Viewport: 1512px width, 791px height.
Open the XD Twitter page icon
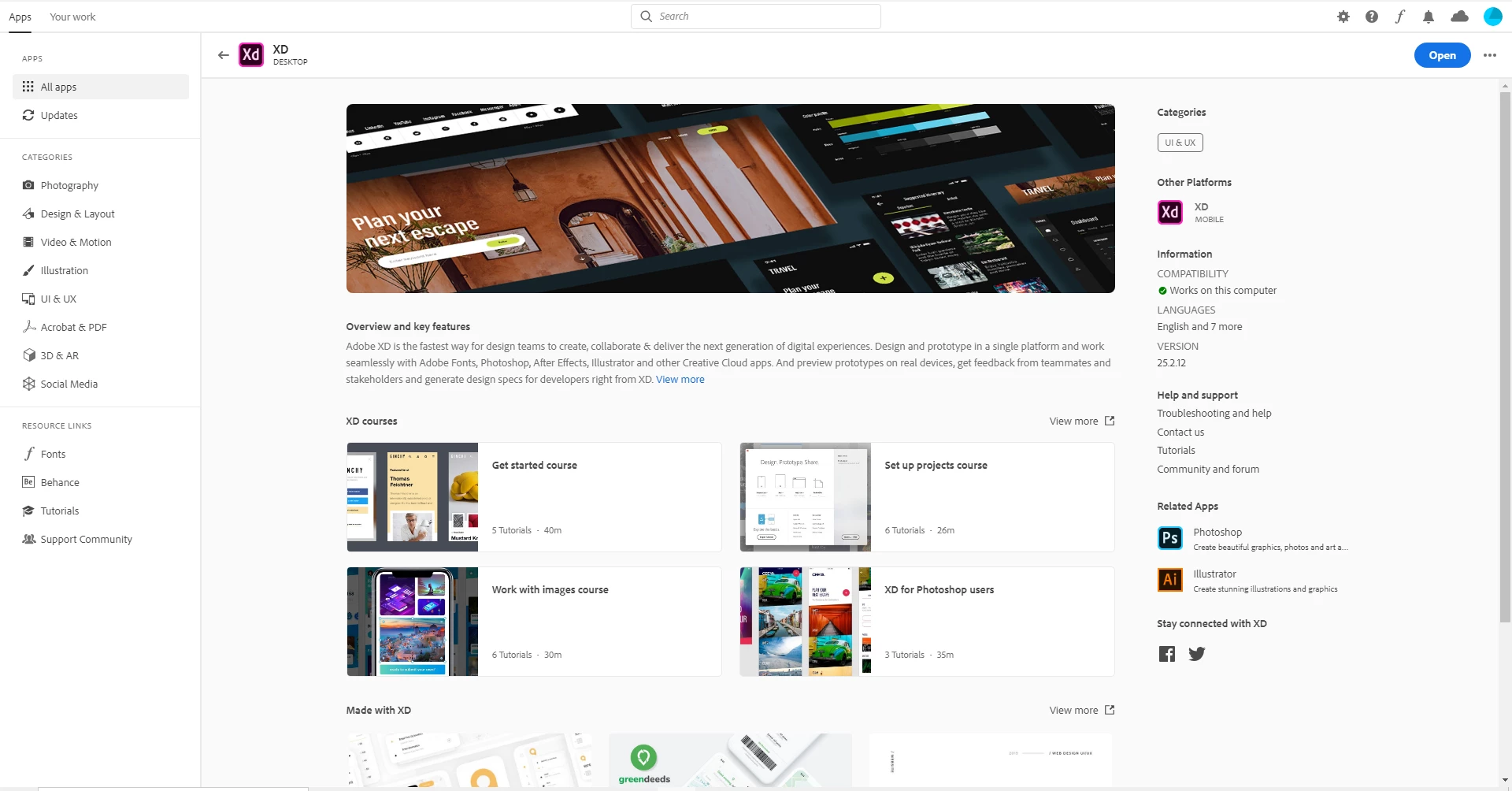click(1197, 654)
